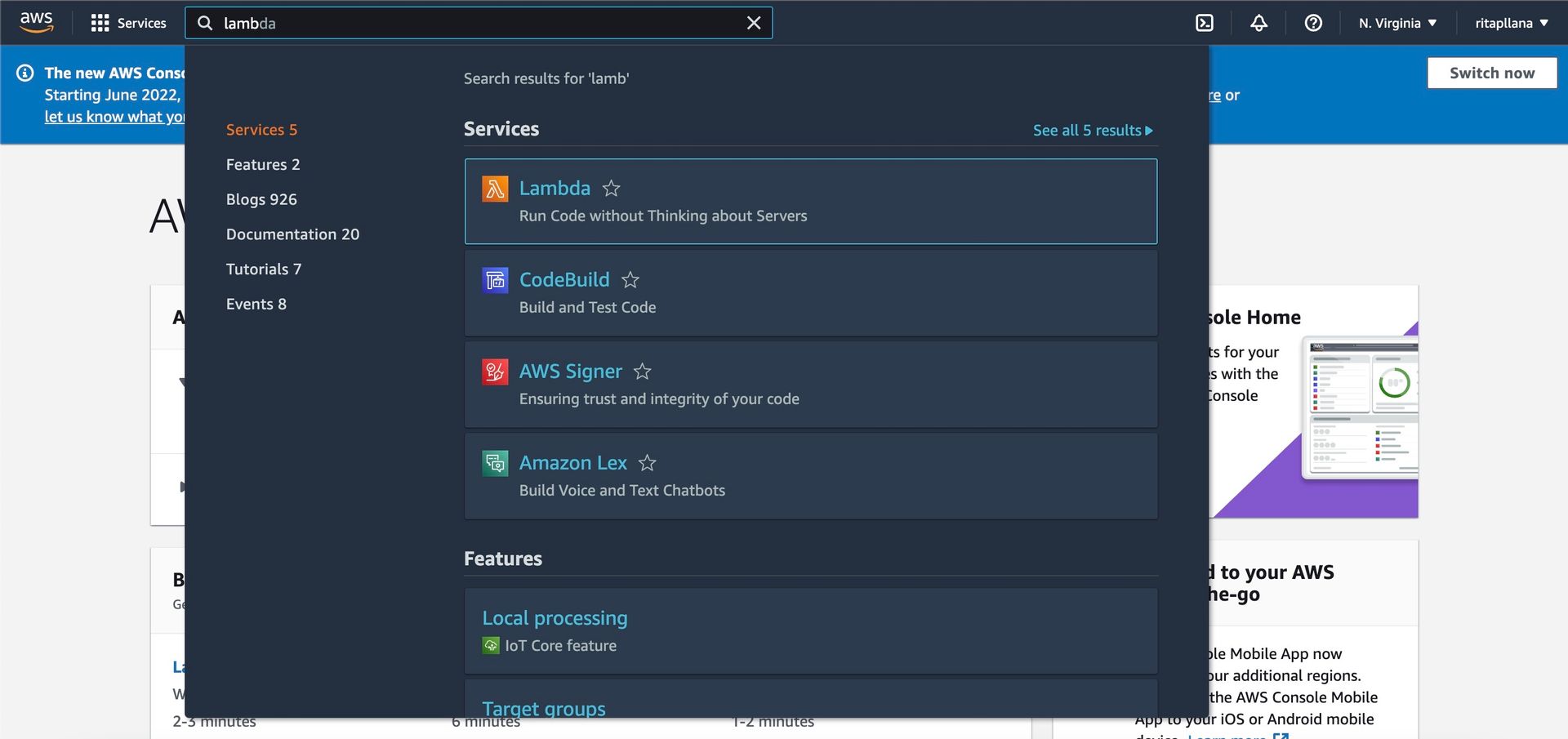Select the Tutorials 7 filter
Image resolution: width=1568 pixels, height=739 pixels.
tap(264, 269)
